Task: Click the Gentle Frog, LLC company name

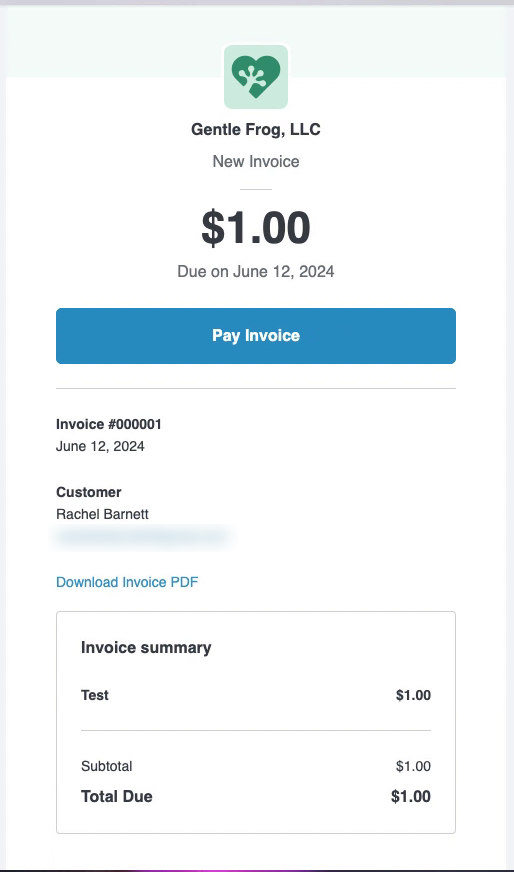Action: tap(256, 130)
